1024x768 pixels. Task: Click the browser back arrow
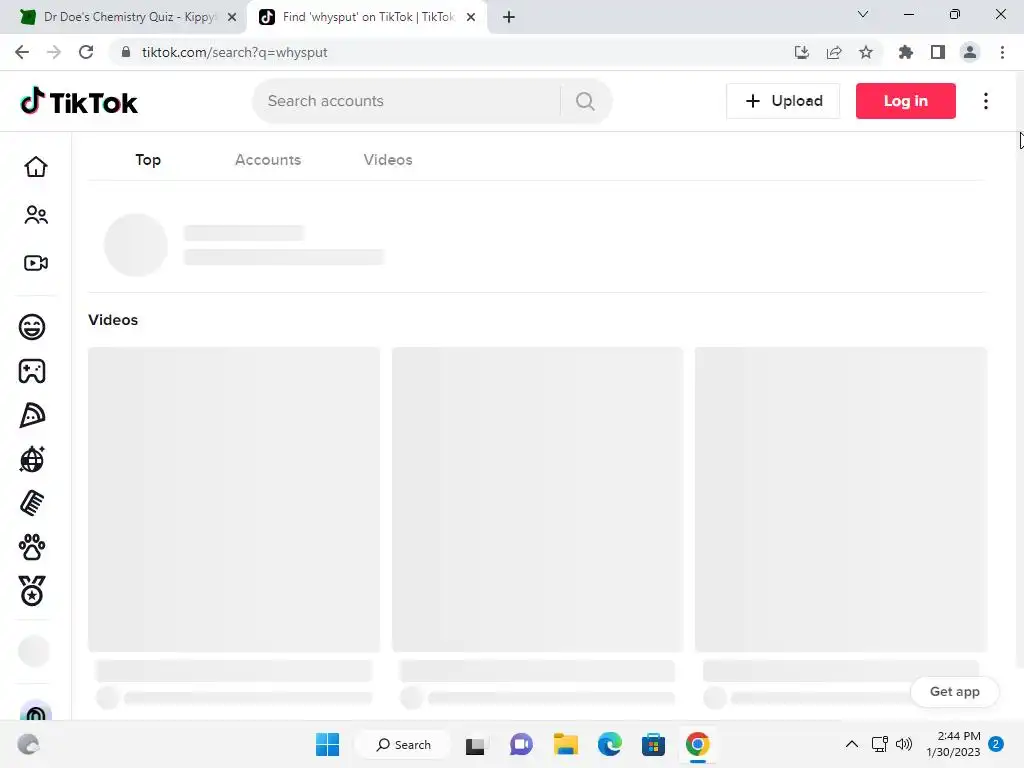pos(22,52)
